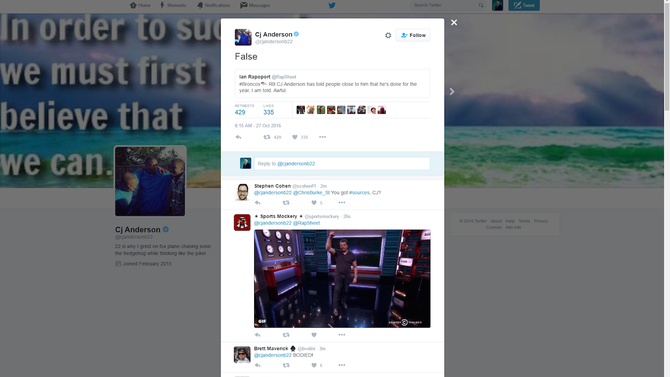Open quoted Ian Rapoport tweet
This screenshot has width=670, height=377.
pyautogui.click(x=332, y=83)
